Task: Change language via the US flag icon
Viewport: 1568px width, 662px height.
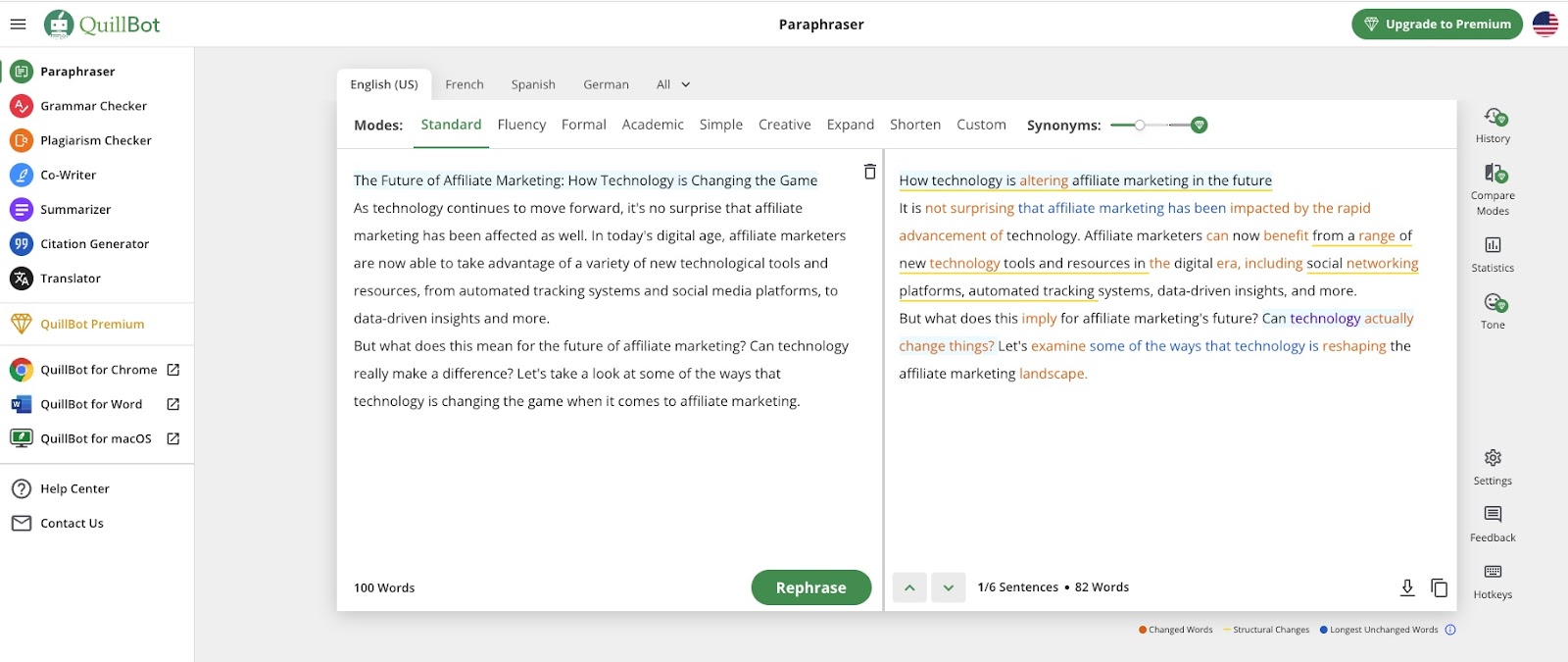Action: (1545, 25)
